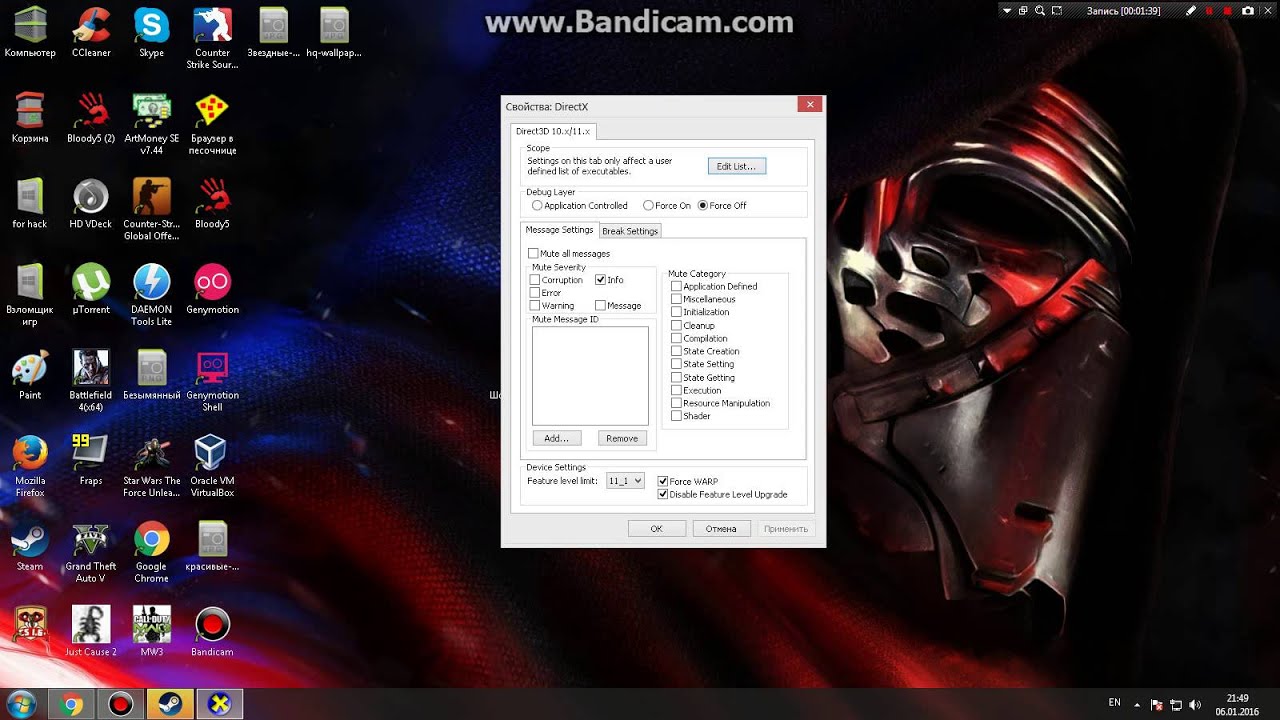Select the Steam desktop icon
The width and height of the screenshot is (1280, 720).
(30, 547)
